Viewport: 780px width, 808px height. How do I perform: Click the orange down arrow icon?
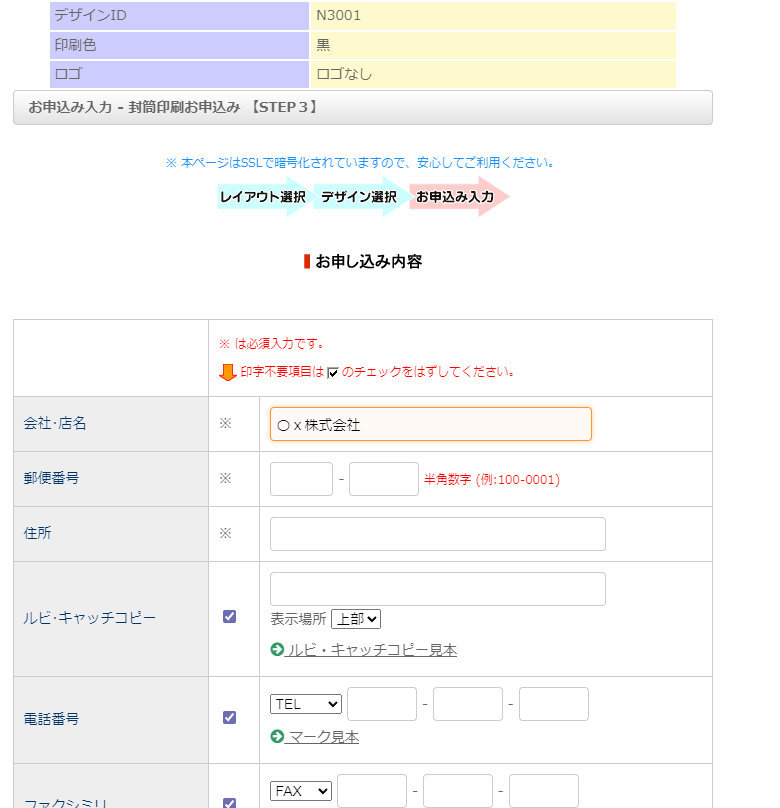pos(227,372)
